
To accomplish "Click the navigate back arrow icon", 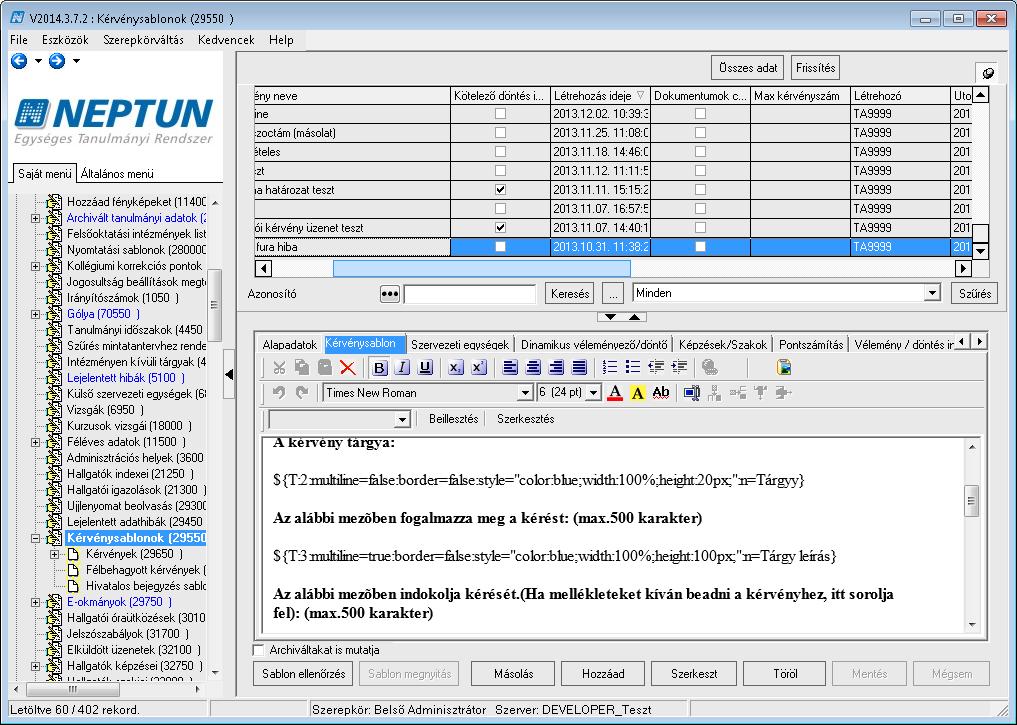I will pyautogui.click(x=19, y=61).
